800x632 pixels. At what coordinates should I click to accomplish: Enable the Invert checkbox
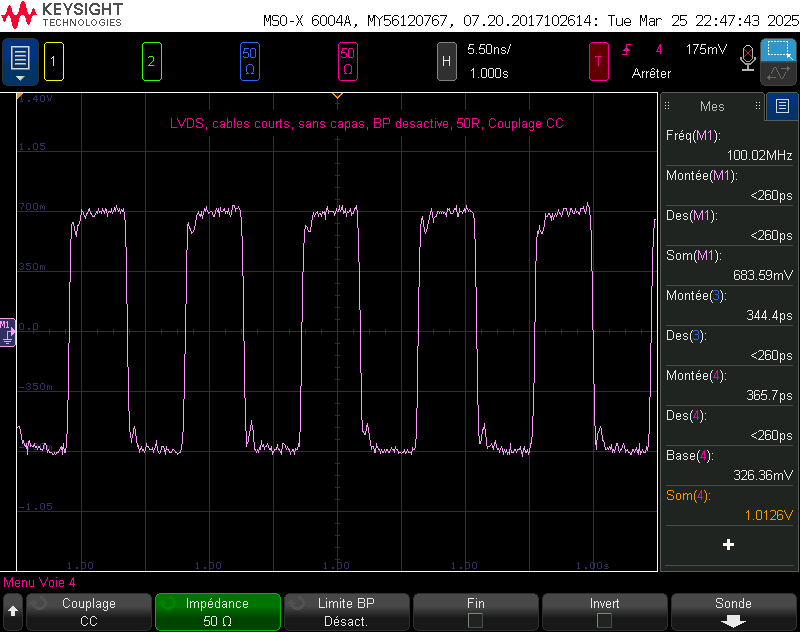[x=605, y=620]
